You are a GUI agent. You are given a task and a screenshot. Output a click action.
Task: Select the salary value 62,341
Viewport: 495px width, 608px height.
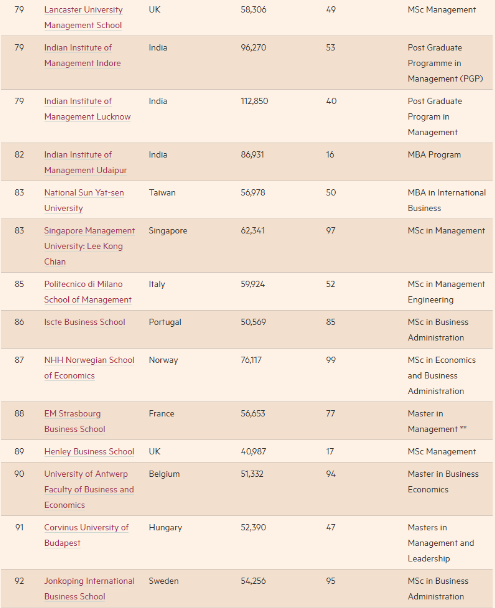point(253,231)
